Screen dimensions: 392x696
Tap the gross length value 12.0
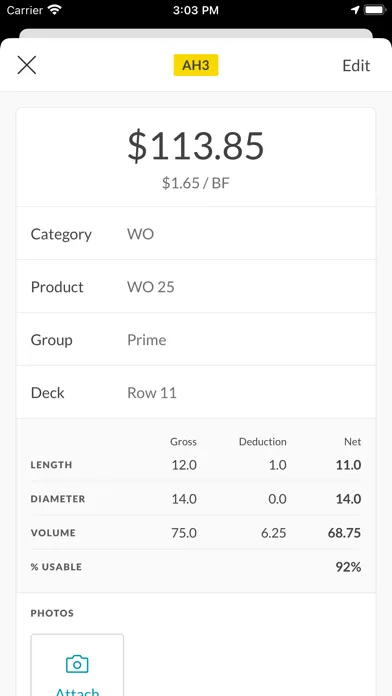click(x=184, y=465)
